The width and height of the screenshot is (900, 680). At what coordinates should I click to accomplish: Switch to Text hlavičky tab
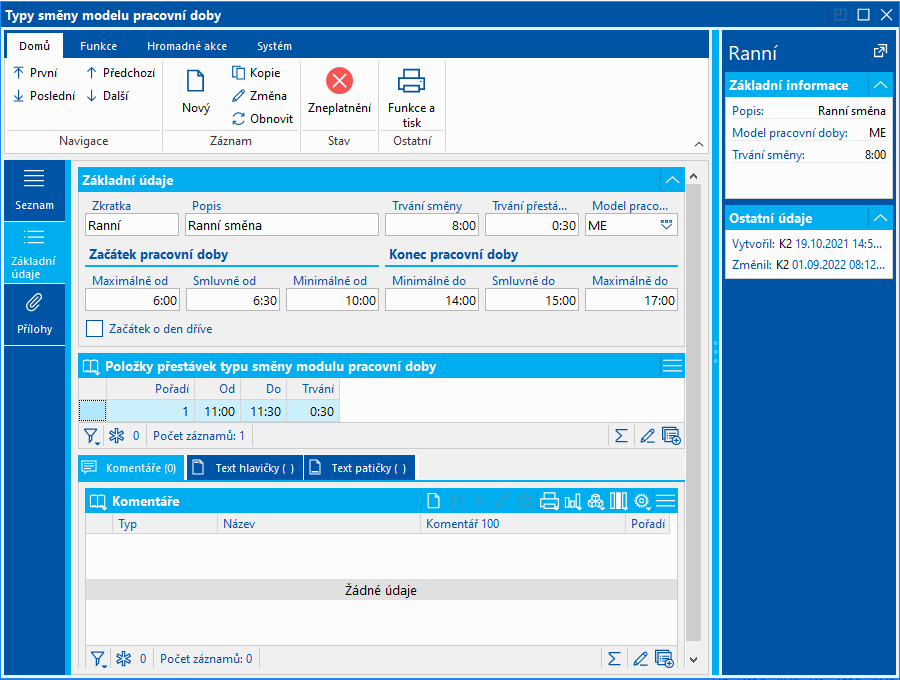point(245,468)
